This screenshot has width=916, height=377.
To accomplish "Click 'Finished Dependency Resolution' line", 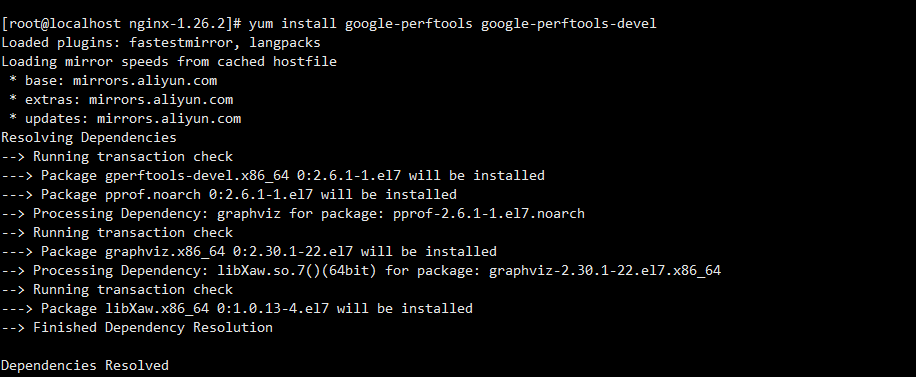I will tap(137, 327).
